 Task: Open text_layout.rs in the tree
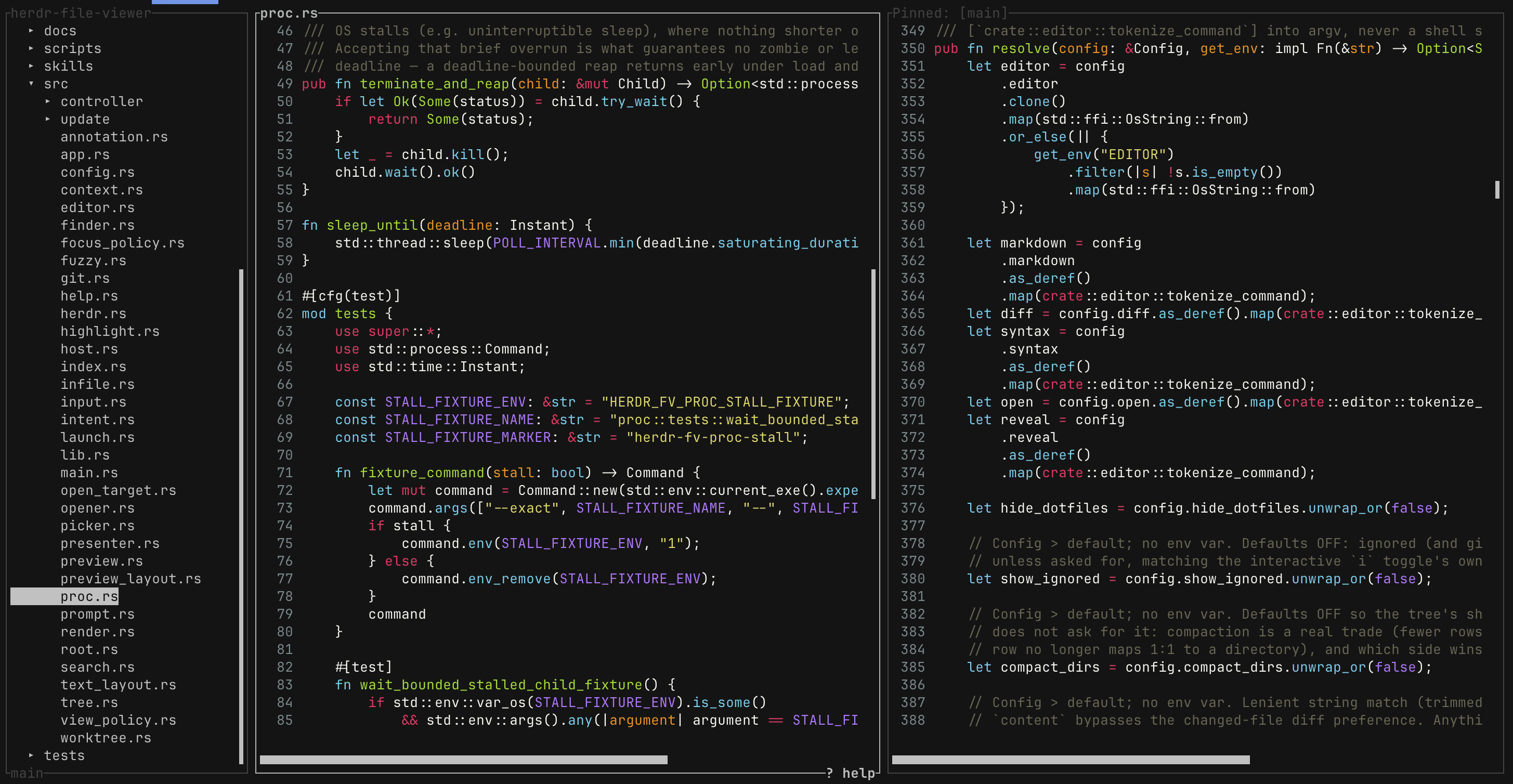coord(118,684)
